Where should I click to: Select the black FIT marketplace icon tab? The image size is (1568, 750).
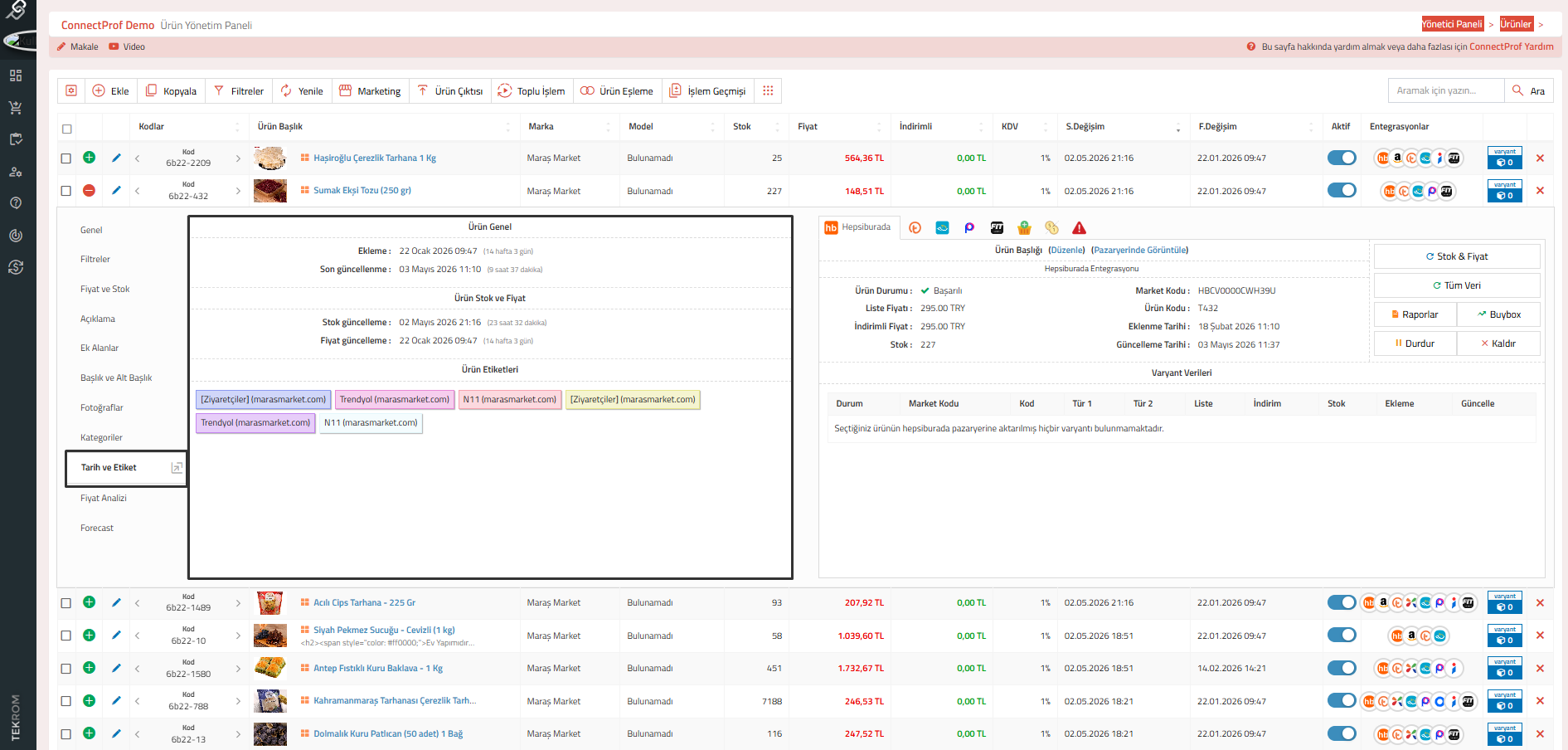[x=998, y=228]
